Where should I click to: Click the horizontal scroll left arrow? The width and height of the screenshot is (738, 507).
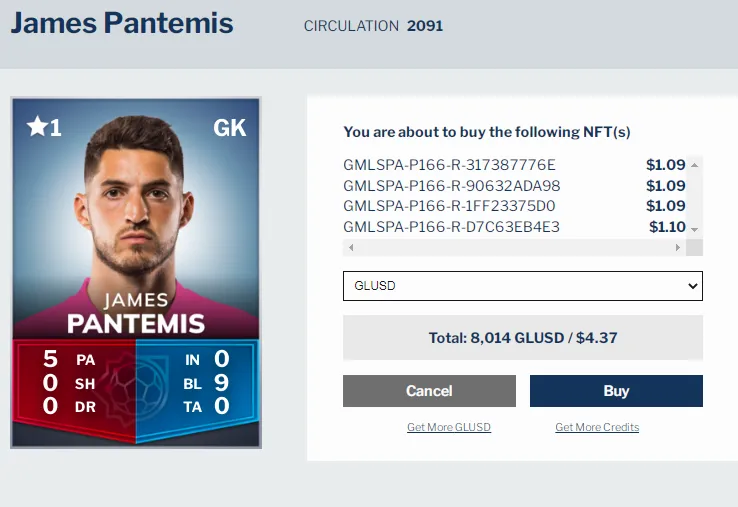click(351, 247)
